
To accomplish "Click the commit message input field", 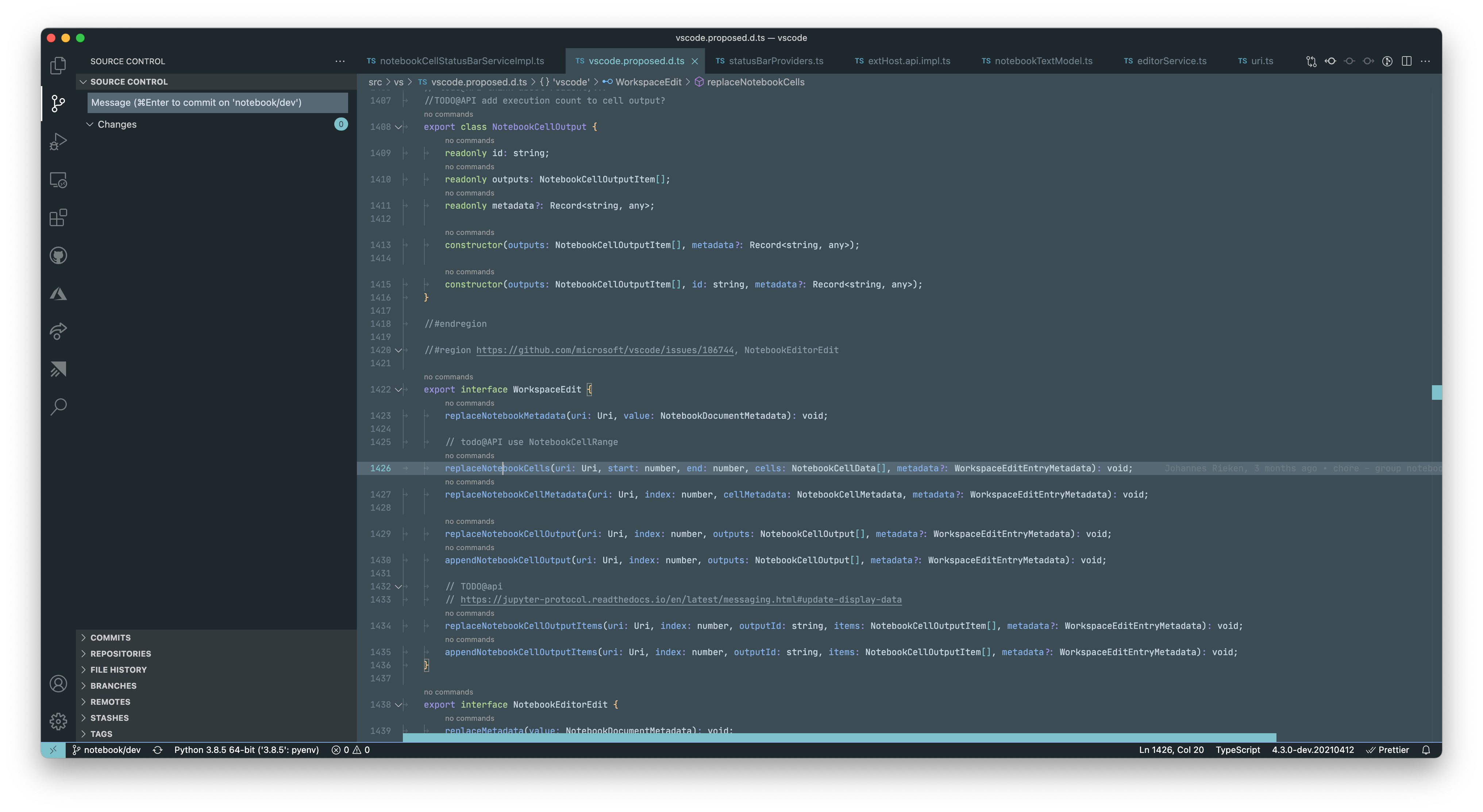I will [217, 103].
